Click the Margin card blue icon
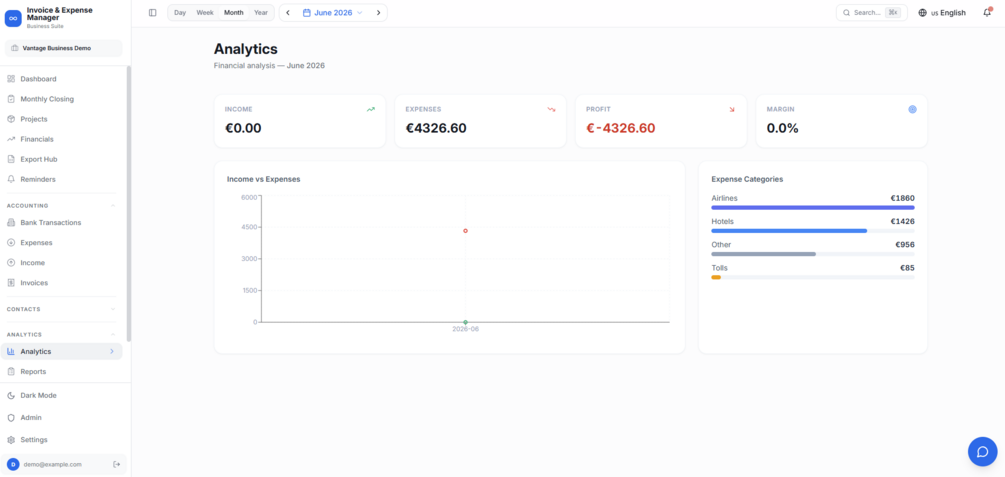 (x=913, y=110)
